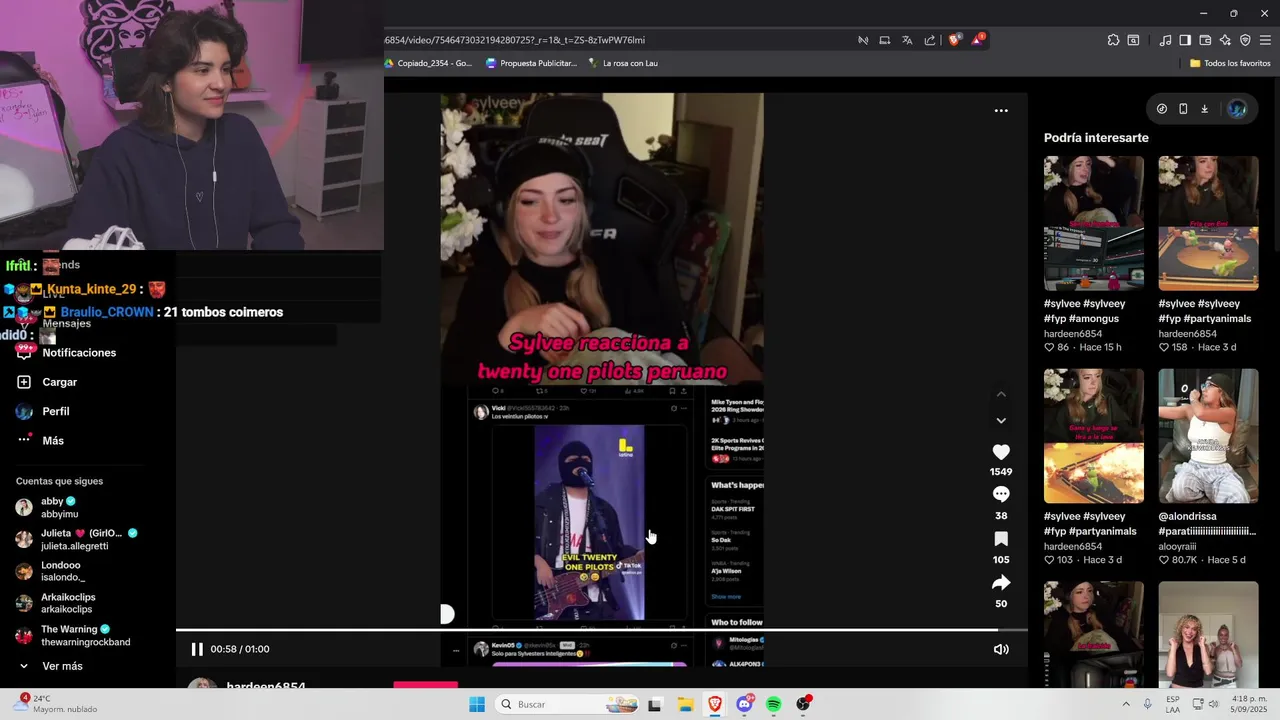Expand Ver más followed accounts

tap(50, 666)
